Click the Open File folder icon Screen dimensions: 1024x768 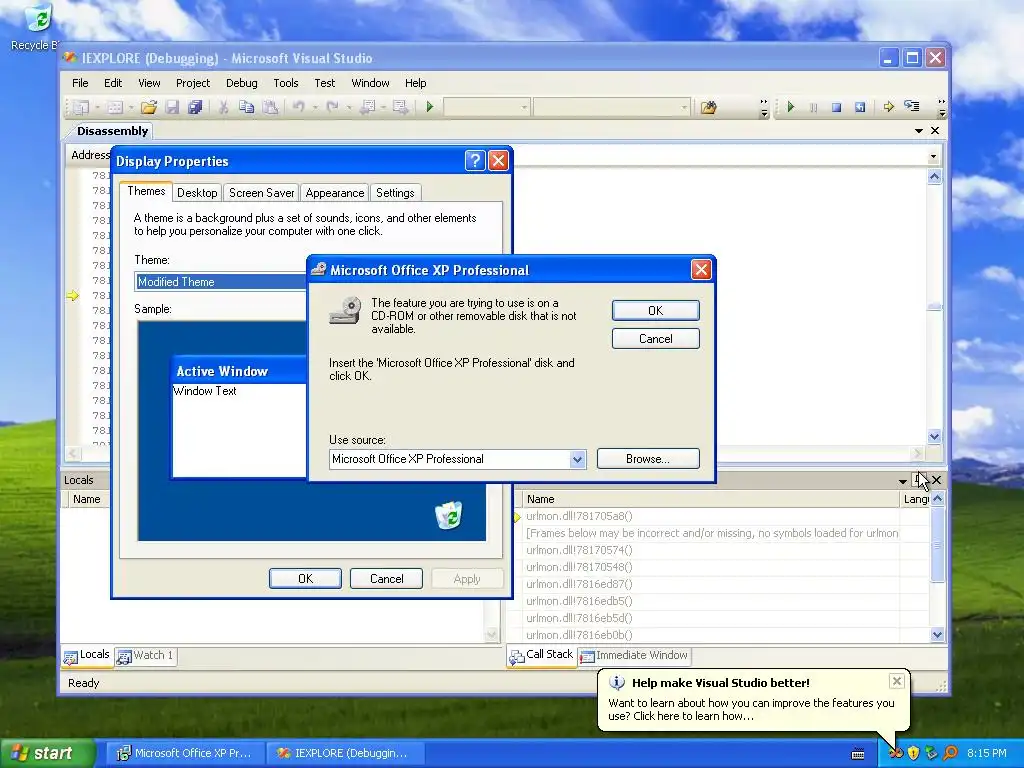coord(149,107)
